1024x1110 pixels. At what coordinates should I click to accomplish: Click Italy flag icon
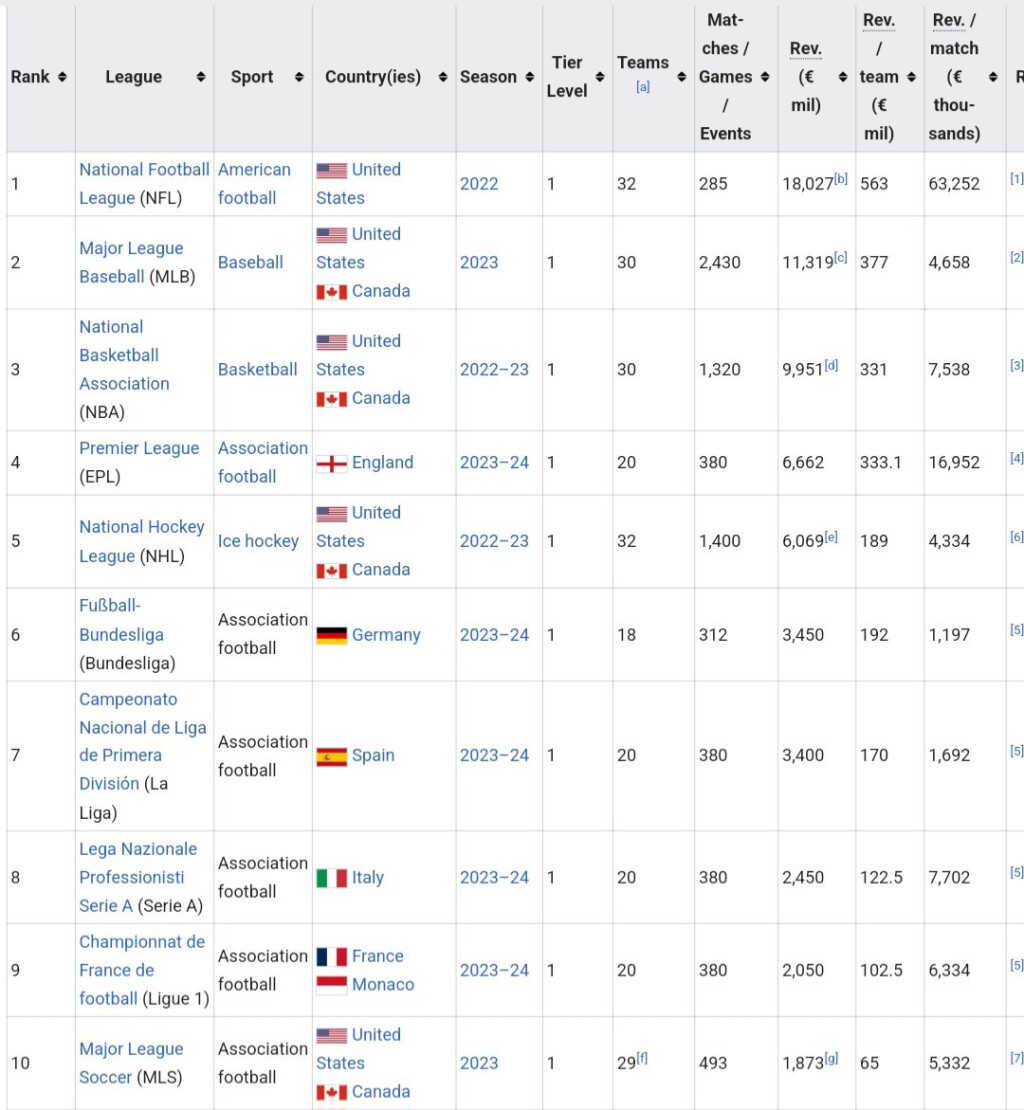coord(331,879)
